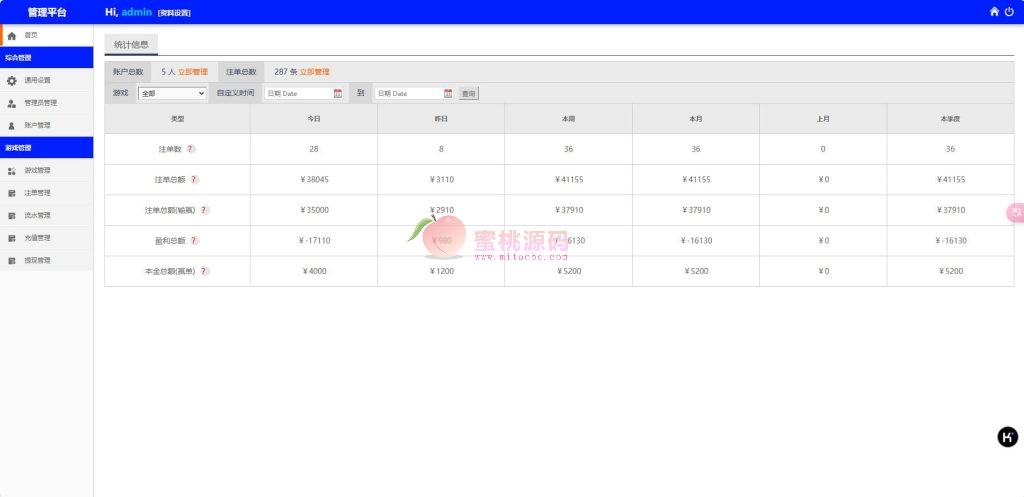
Task: Click the 资料设置 link in header
Action: coord(174,13)
